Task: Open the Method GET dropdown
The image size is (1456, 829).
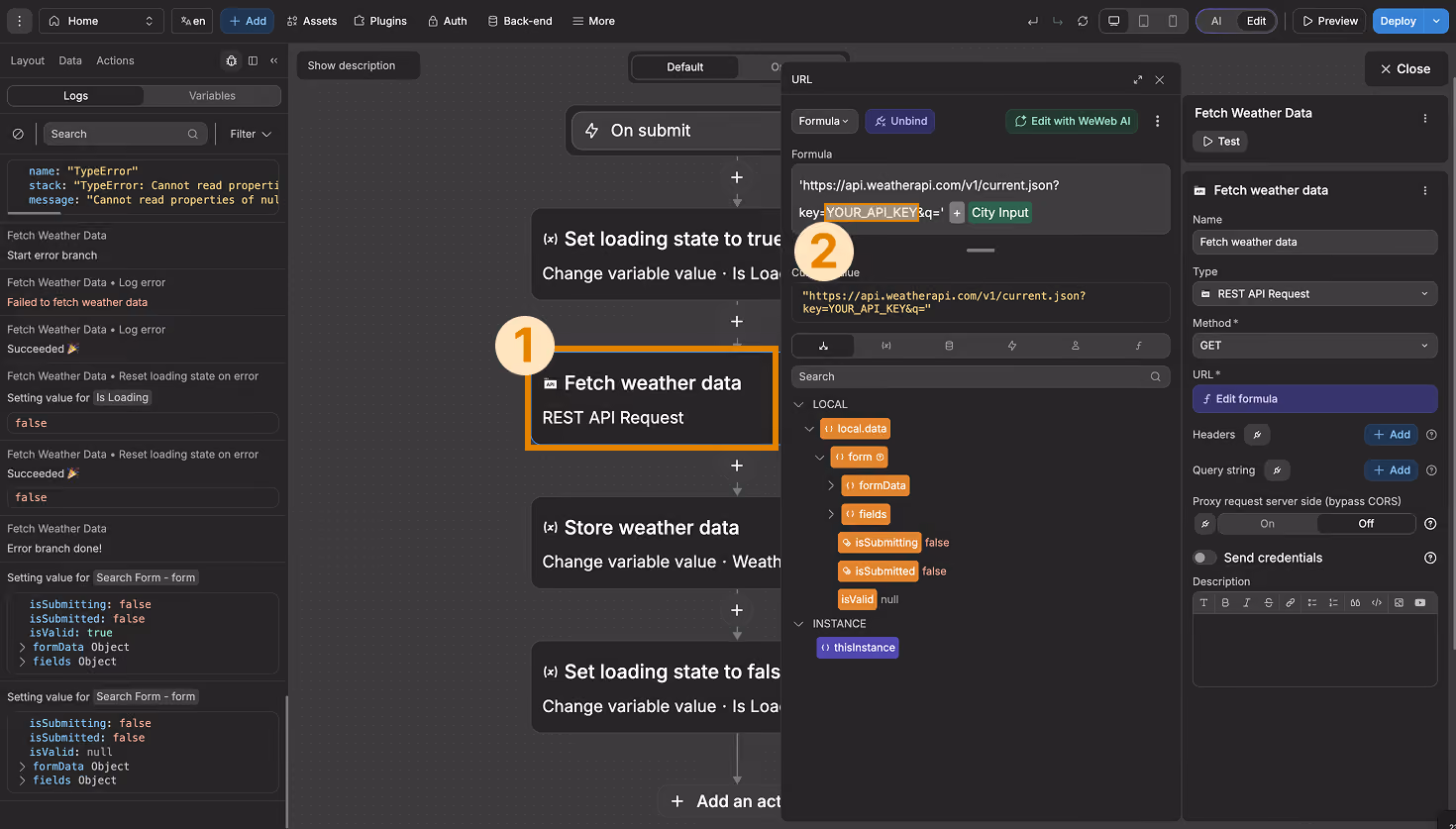Action: pos(1314,346)
